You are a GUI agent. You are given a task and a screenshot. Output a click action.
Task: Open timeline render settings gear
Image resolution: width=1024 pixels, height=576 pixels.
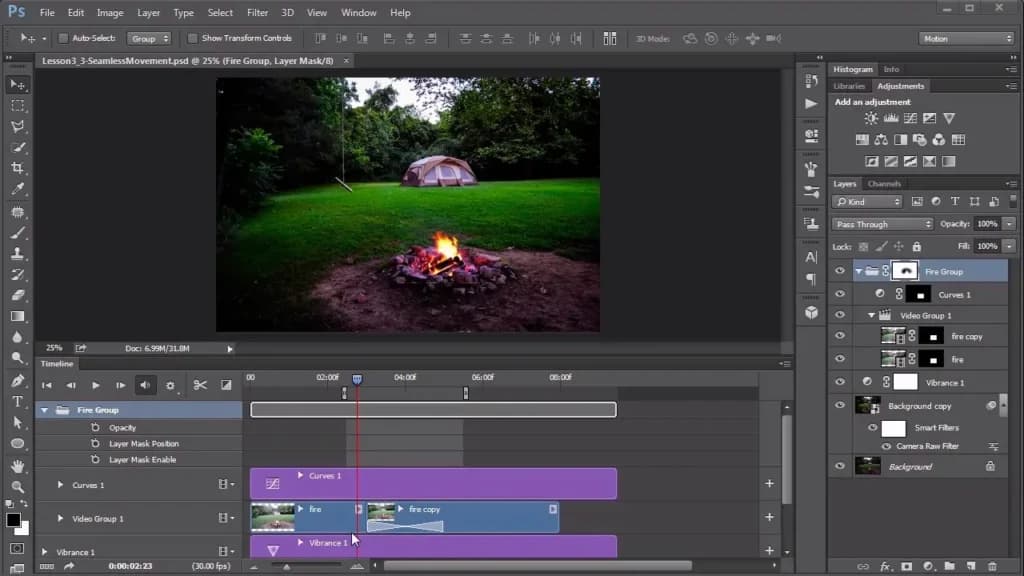[170, 385]
